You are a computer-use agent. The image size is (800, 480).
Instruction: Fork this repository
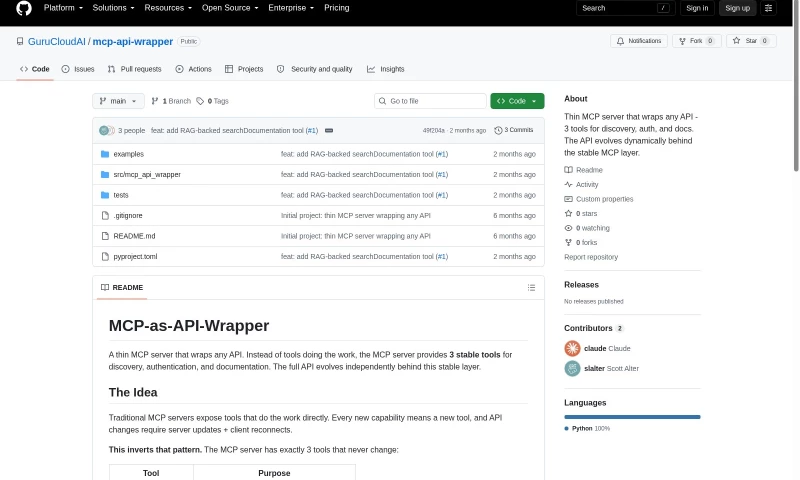click(x=696, y=41)
